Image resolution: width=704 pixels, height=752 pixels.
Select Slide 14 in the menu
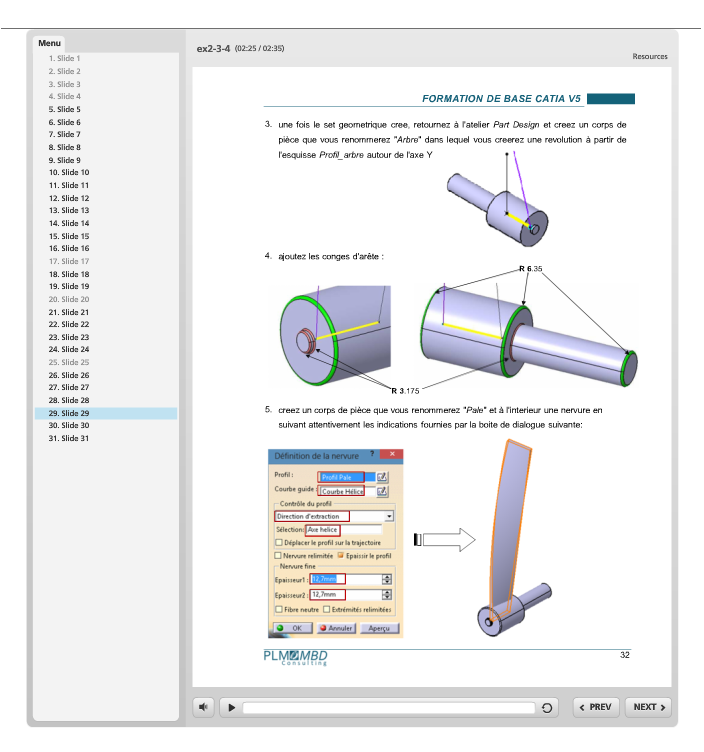(69, 223)
